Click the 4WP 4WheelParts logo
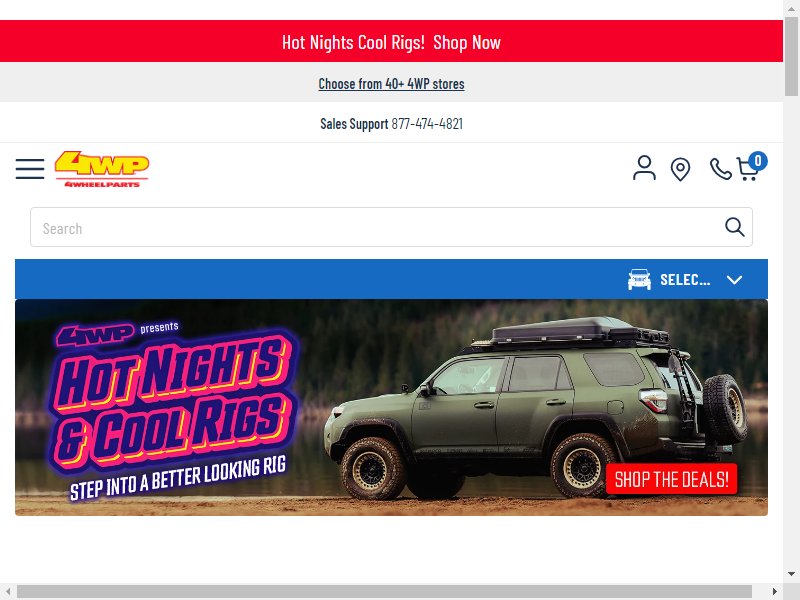The height and width of the screenshot is (600, 800). (x=102, y=169)
